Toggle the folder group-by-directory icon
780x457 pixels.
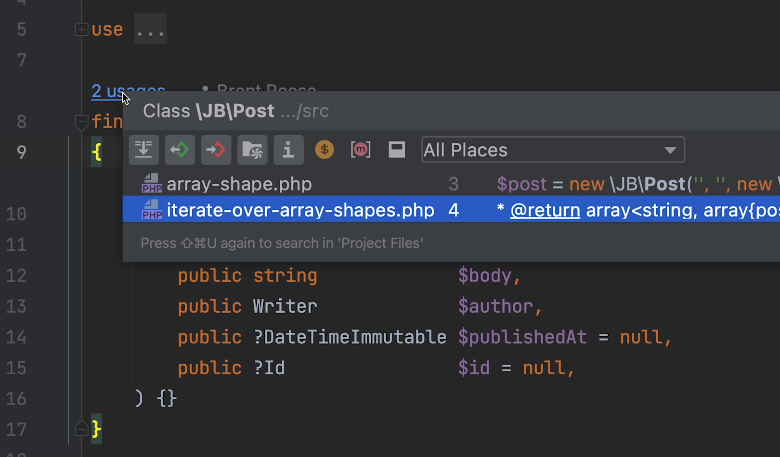[252, 150]
